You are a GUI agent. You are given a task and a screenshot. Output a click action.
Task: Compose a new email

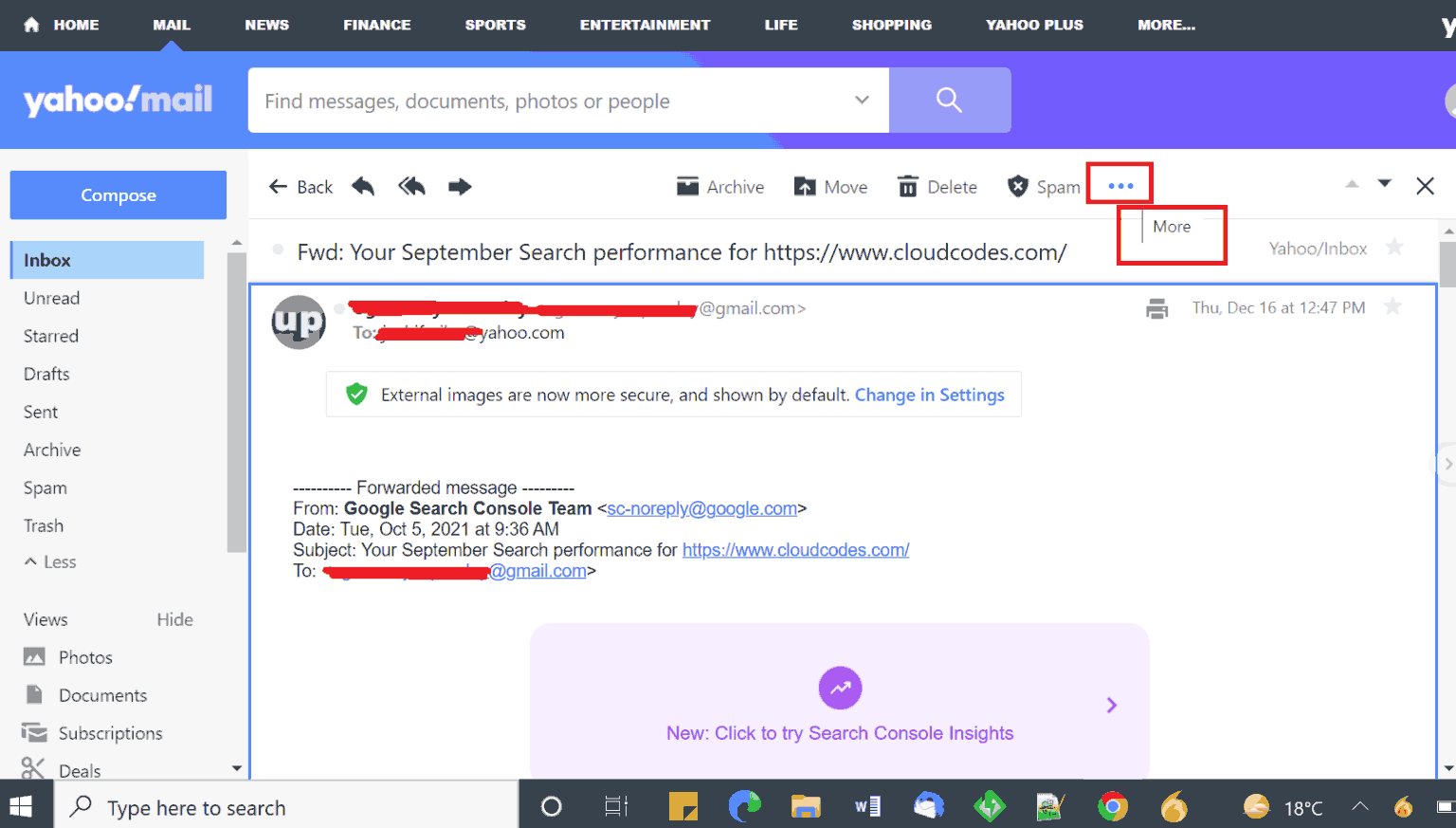(118, 195)
